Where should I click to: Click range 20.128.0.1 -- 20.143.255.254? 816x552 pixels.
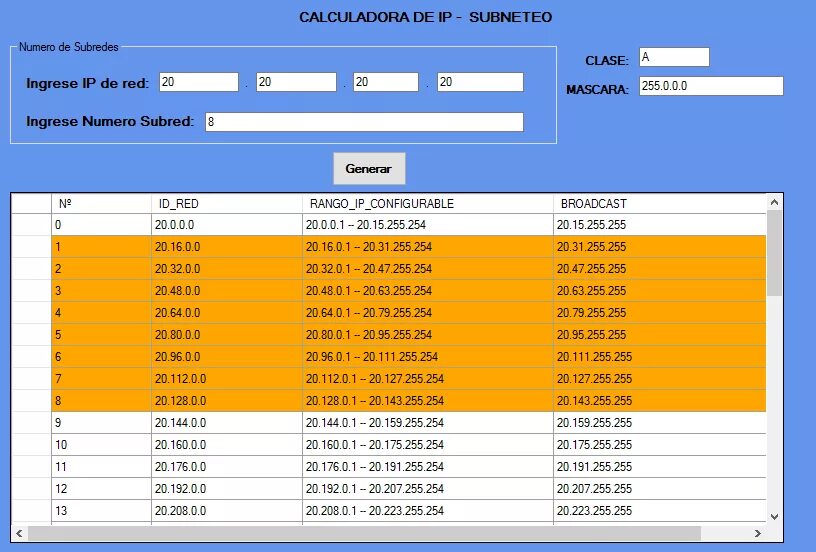428,401
